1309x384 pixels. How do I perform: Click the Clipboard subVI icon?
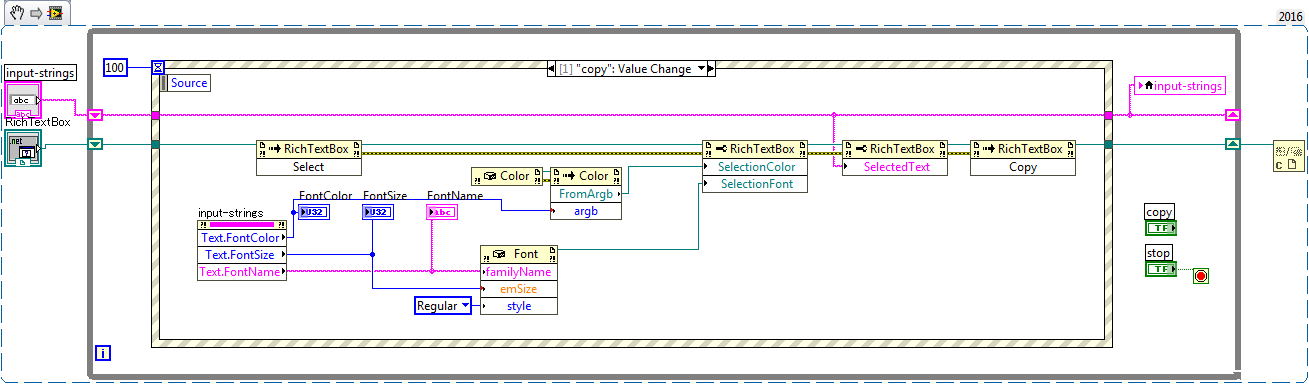1289,157
